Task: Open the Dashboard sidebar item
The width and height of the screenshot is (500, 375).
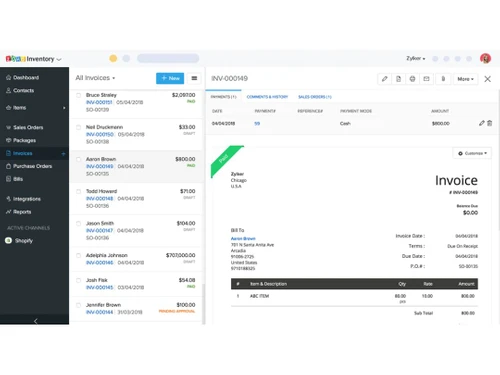Action: 22,77
